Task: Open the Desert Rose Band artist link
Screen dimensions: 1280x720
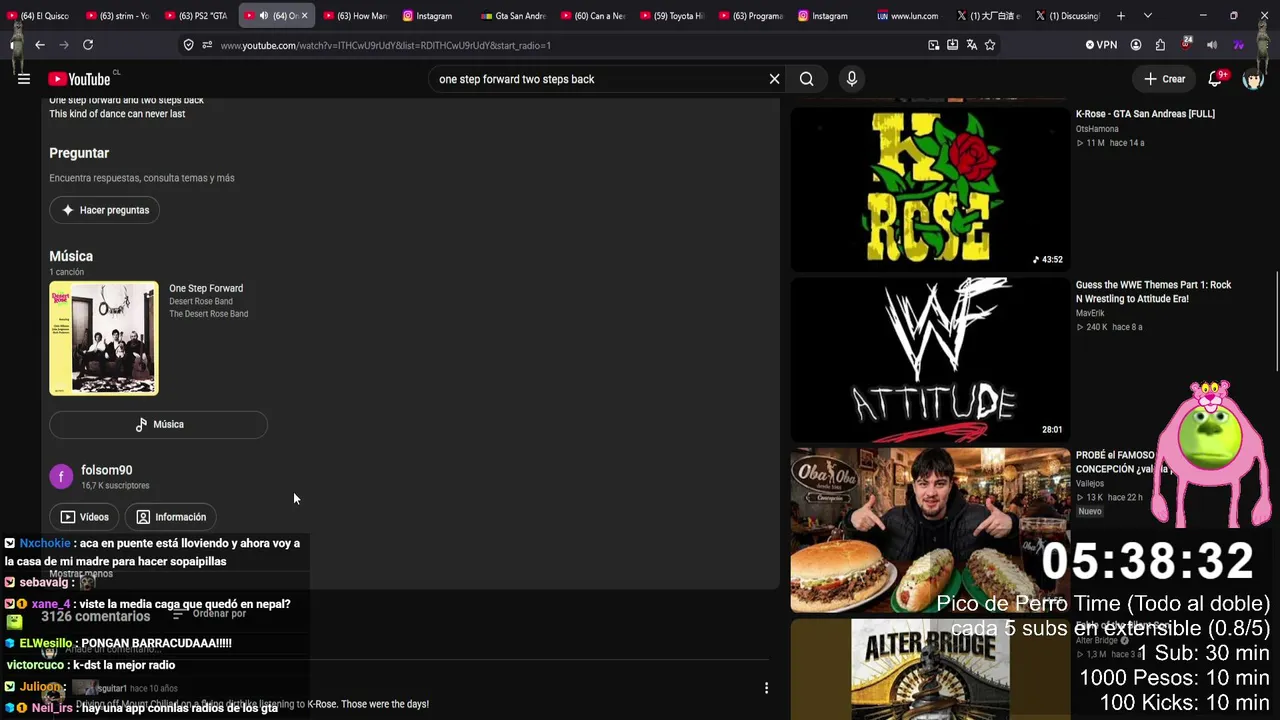Action: (201, 301)
